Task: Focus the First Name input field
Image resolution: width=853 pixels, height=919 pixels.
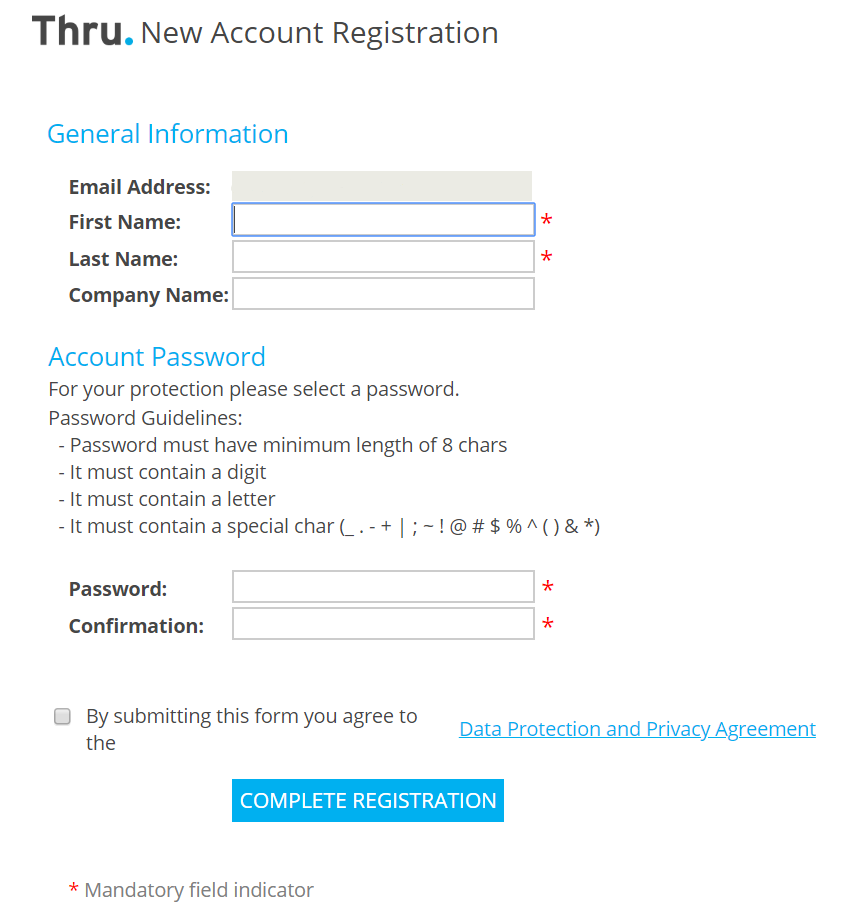Action: 383,220
